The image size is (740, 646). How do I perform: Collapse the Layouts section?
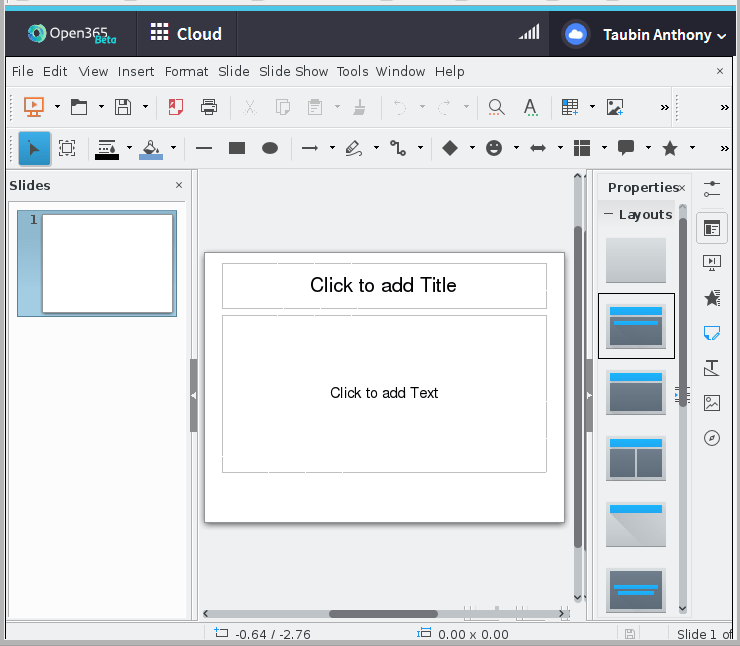(608, 214)
